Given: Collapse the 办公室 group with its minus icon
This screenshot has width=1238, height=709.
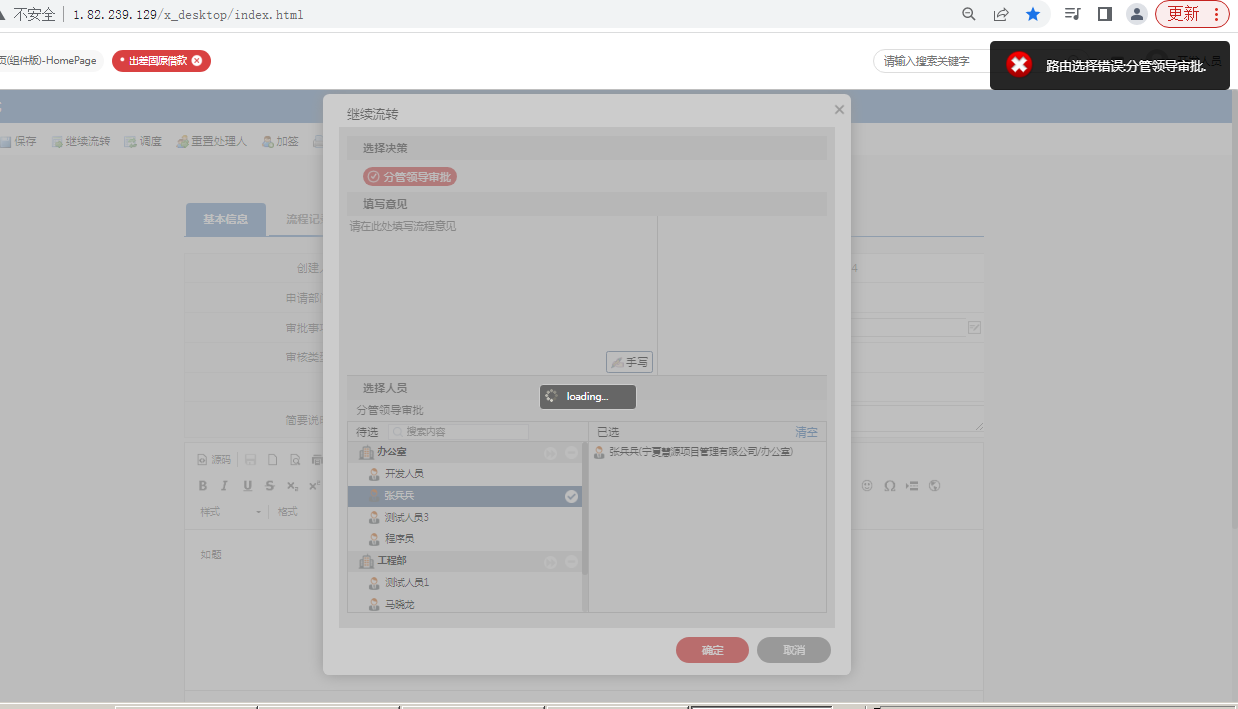Looking at the screenshot, I should 571,453.
